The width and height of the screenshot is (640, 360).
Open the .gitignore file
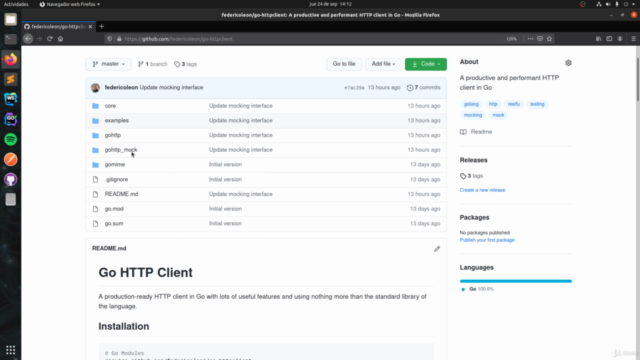(116, 180)
